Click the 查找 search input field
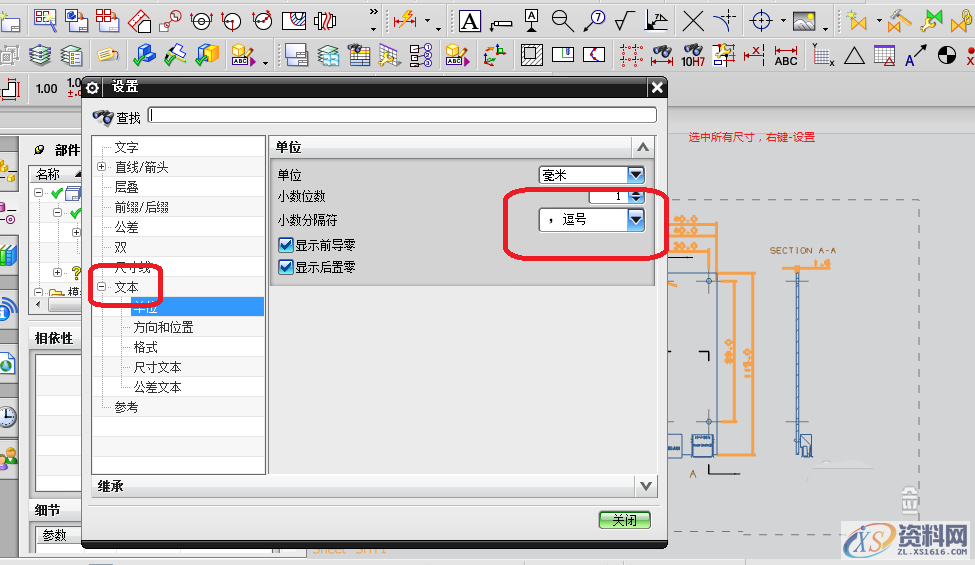Image resolution: width=975 pixels, height=565 pixels. (x=402, y=116)
